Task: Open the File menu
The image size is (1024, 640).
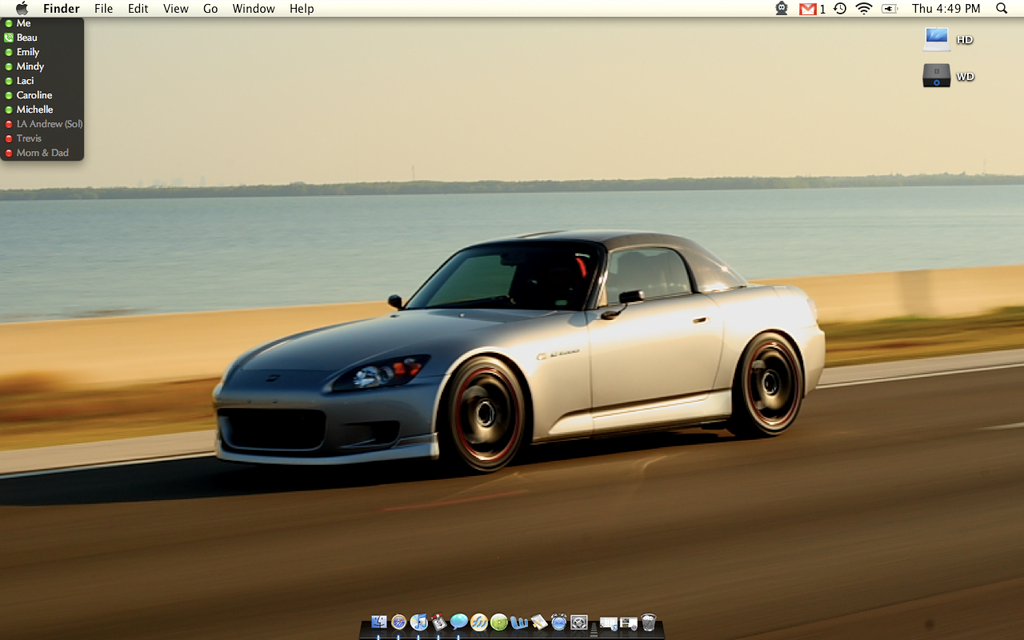Action: (103, 9)
